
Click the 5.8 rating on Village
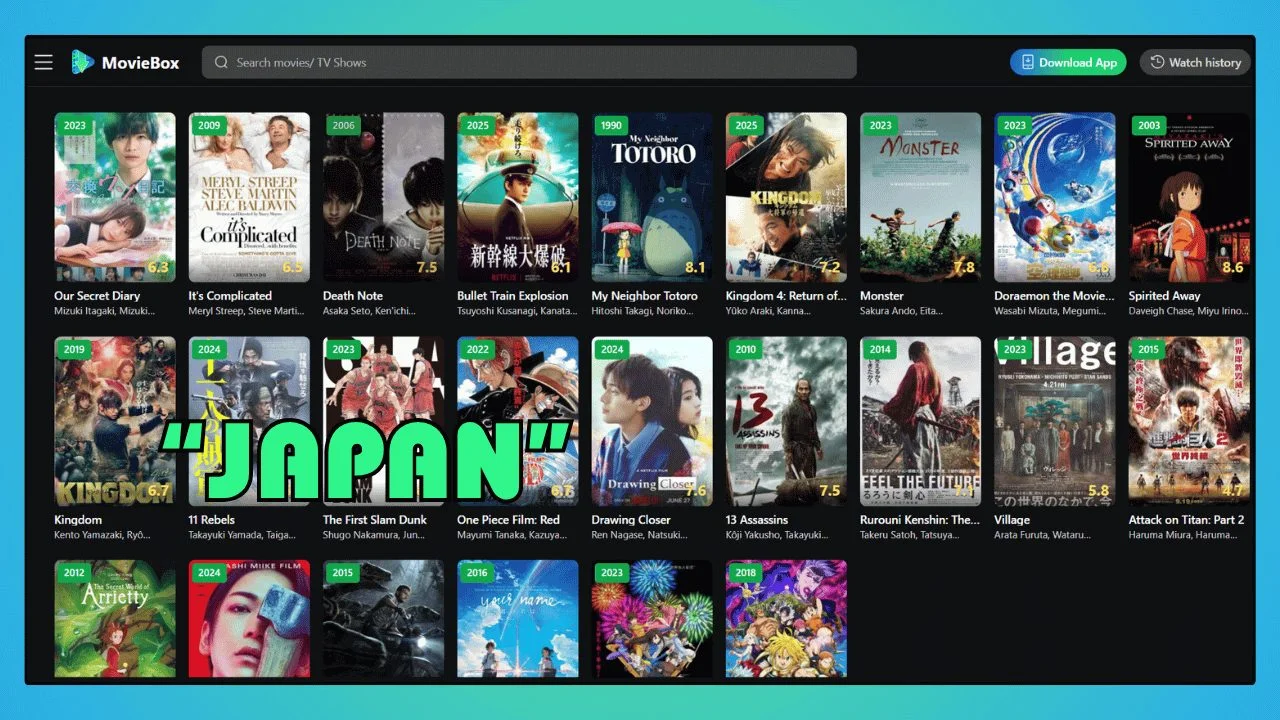click(x=1099, y=491)
